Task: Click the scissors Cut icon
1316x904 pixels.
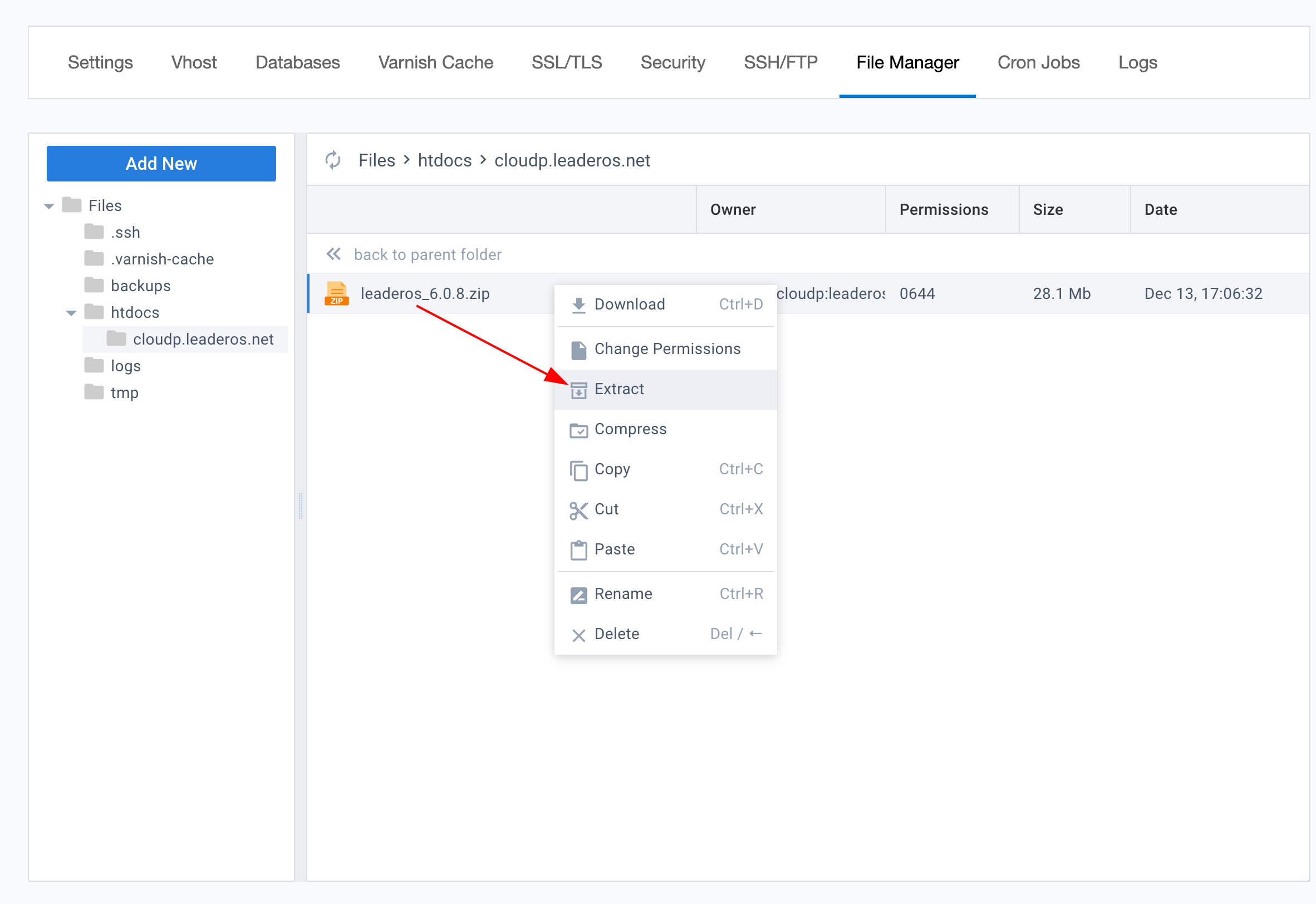Action: pos(578,510)
